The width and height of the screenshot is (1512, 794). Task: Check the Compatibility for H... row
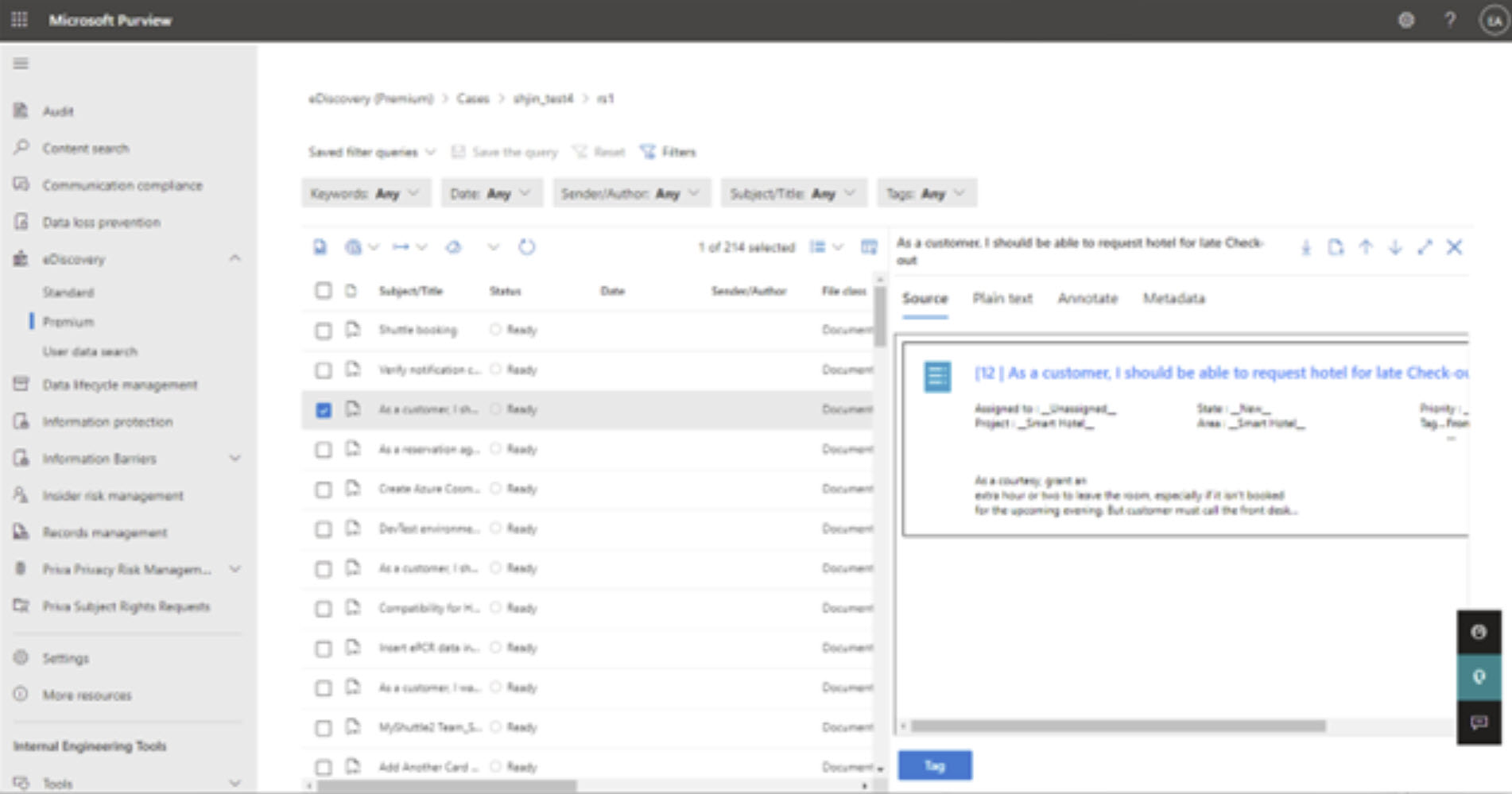click(x=324, y=609)
